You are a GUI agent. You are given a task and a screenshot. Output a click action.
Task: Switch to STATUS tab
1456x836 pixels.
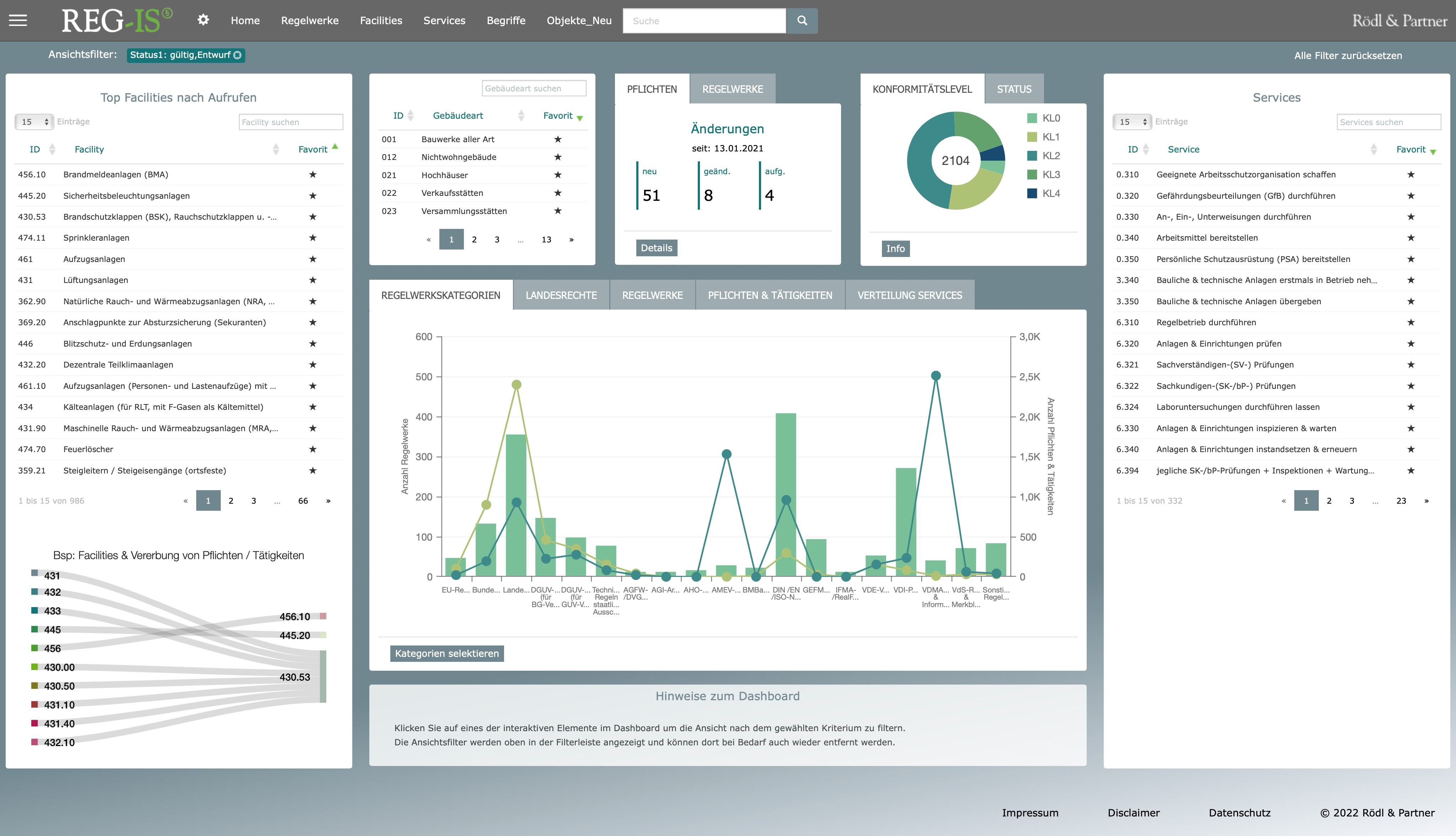tap(1014, 89)
